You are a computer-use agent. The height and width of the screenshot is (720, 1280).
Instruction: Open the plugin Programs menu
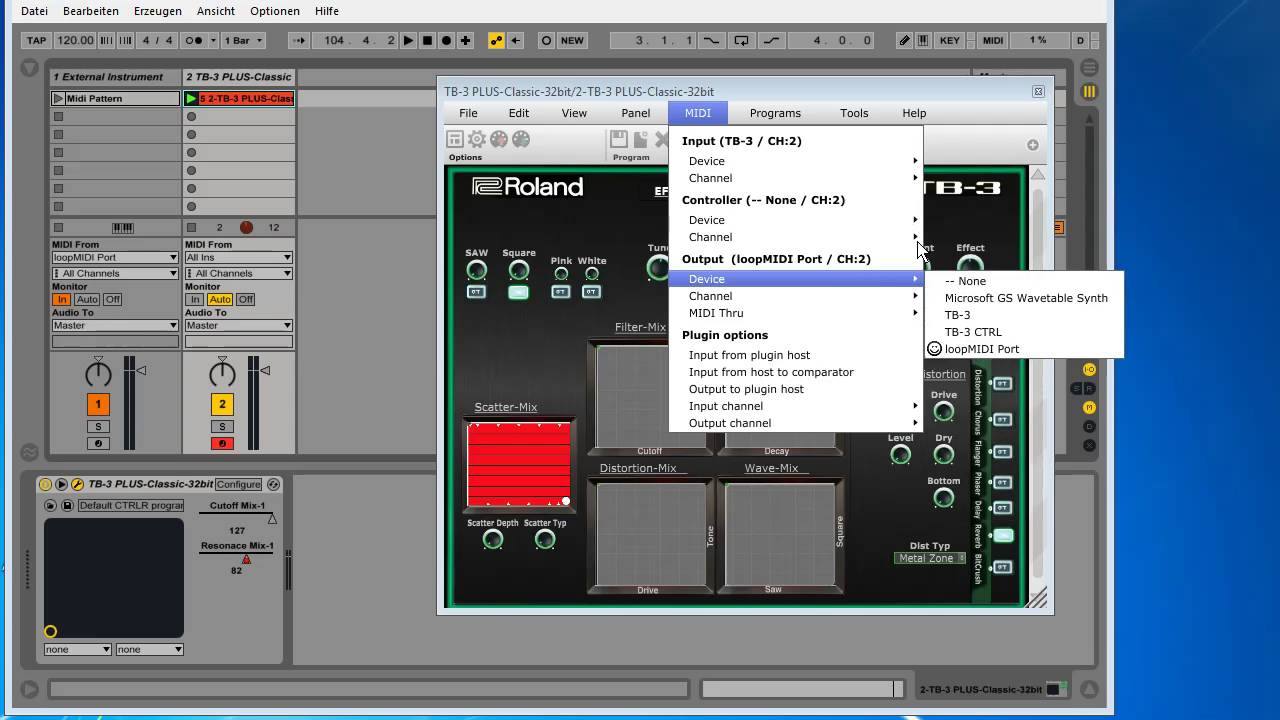775,113
